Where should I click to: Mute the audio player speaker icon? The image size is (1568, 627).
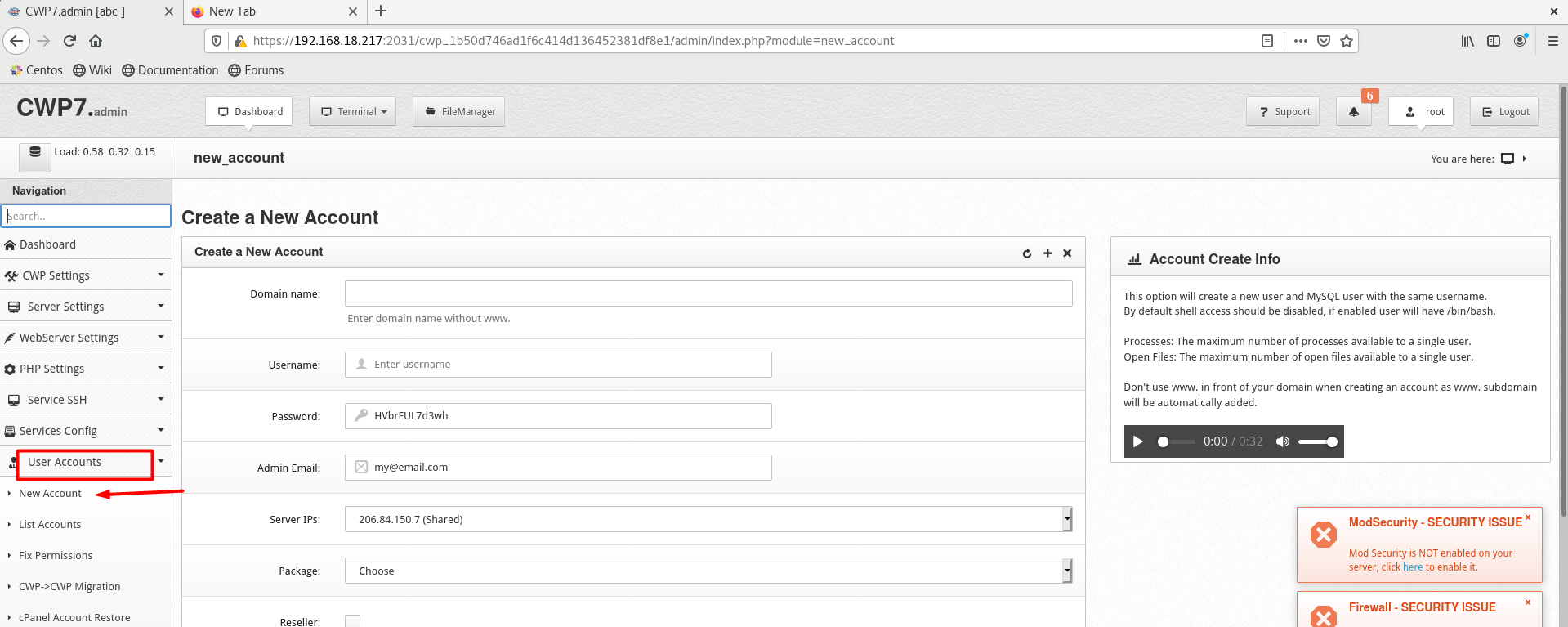1283,441
